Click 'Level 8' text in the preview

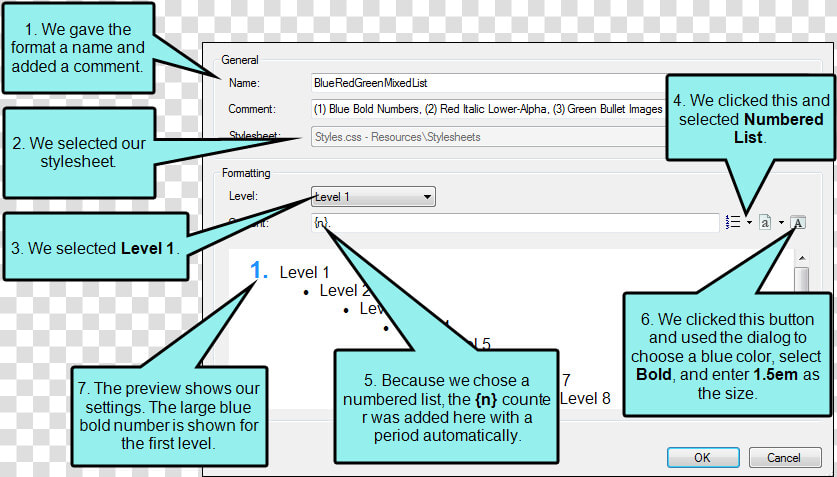pos(585,399)
